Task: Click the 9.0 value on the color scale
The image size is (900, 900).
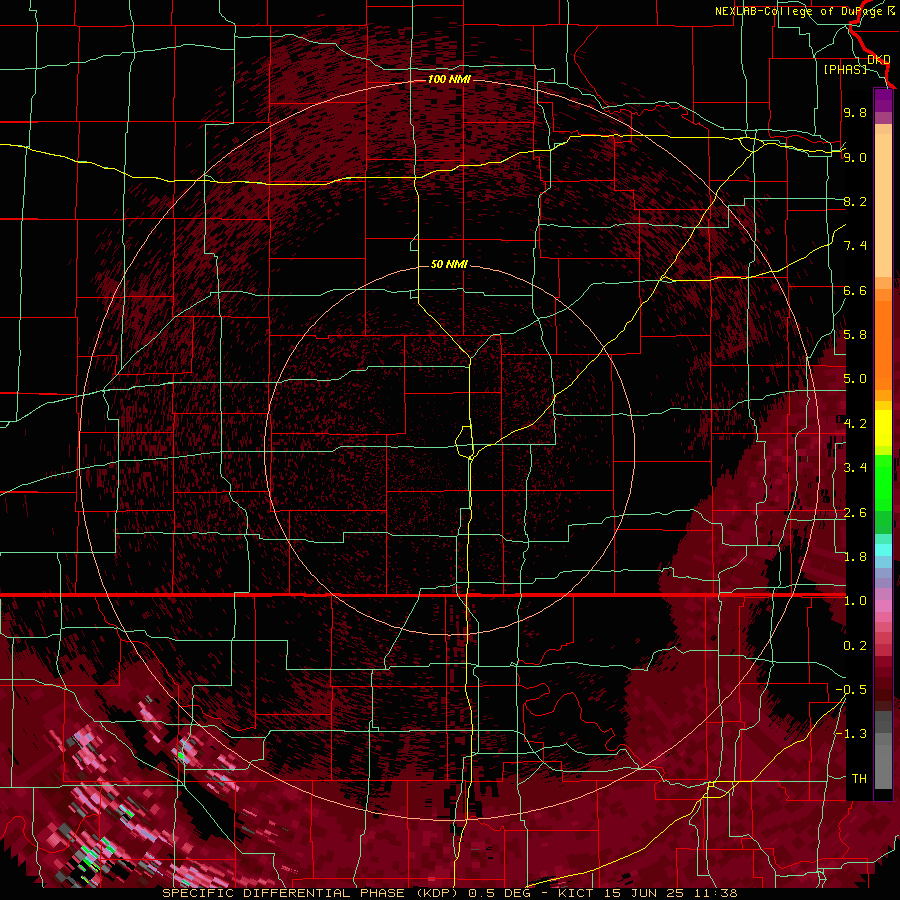Action: pyautogui.click(x=855, y=157)
